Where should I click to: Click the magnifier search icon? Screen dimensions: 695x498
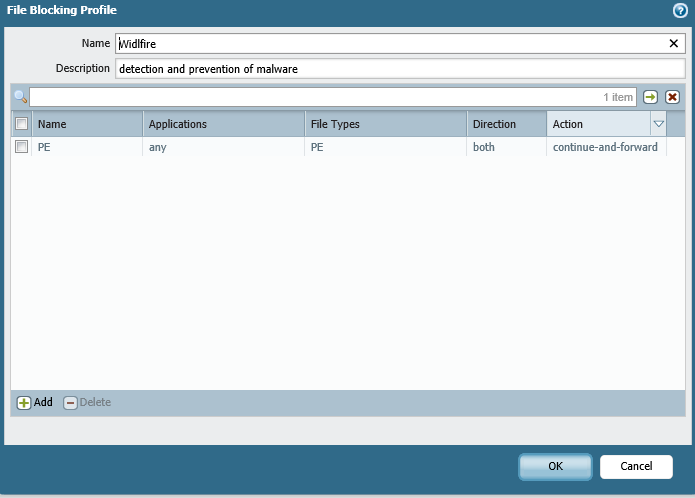[x=20, y=97]
